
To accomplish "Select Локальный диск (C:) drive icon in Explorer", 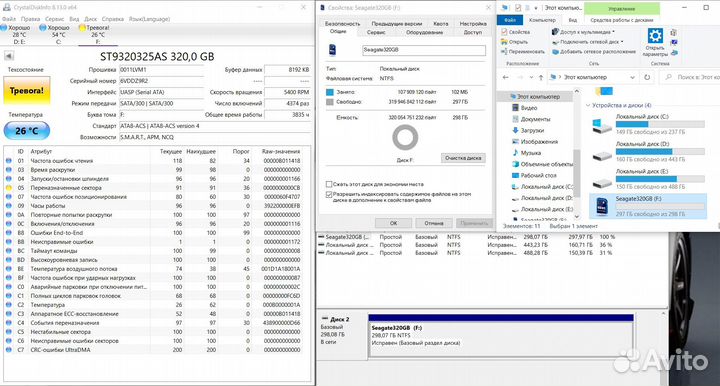I will coord(601,125).
